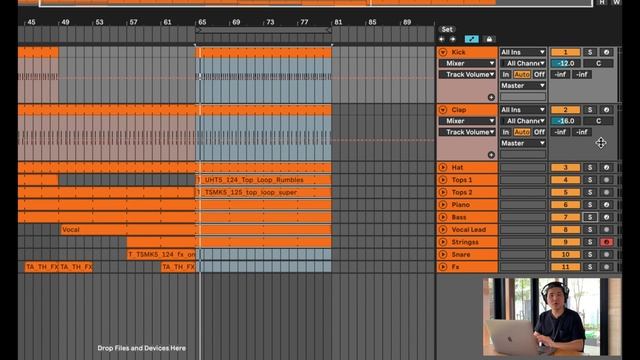Open Kick track All Ins input dropdown
This screenshot has width=640, height=360.
(523, 52)
